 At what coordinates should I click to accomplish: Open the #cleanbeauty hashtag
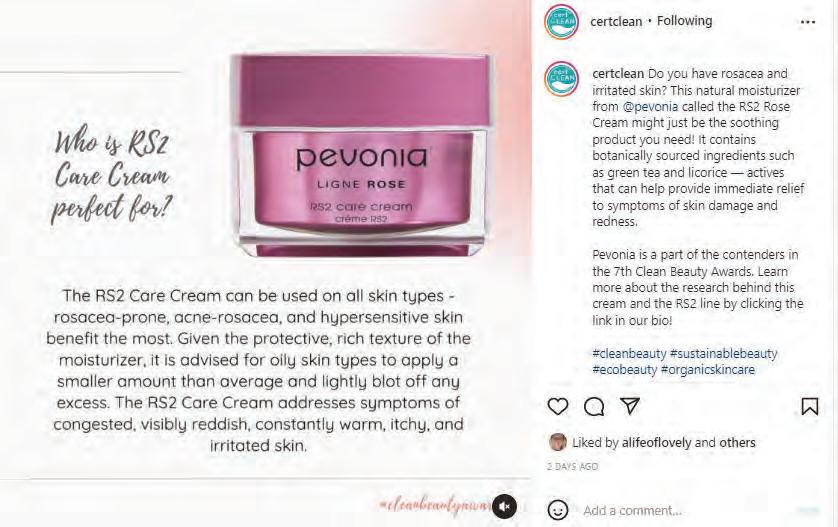[629, 353]
